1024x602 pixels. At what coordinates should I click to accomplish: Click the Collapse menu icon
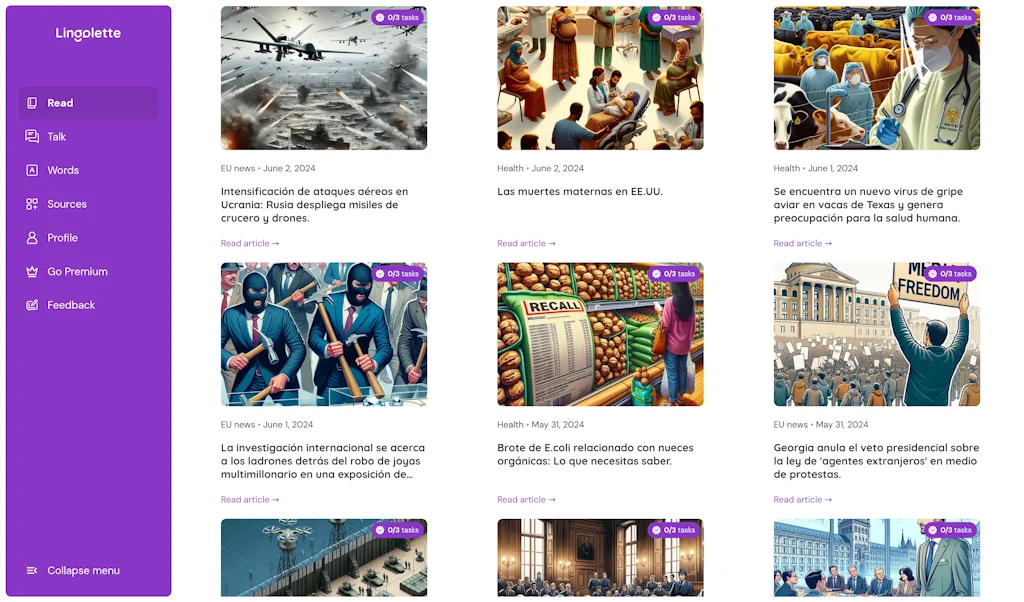31,571
